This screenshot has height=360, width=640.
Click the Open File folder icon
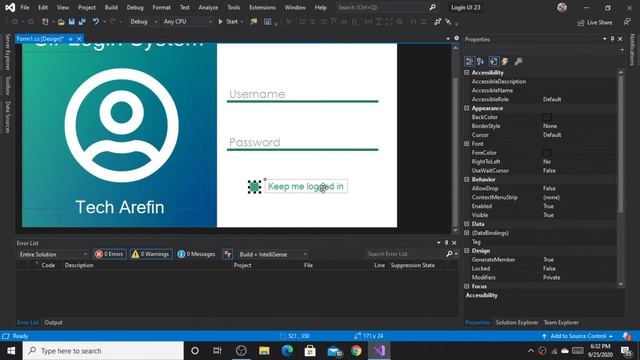coord(61,22)
